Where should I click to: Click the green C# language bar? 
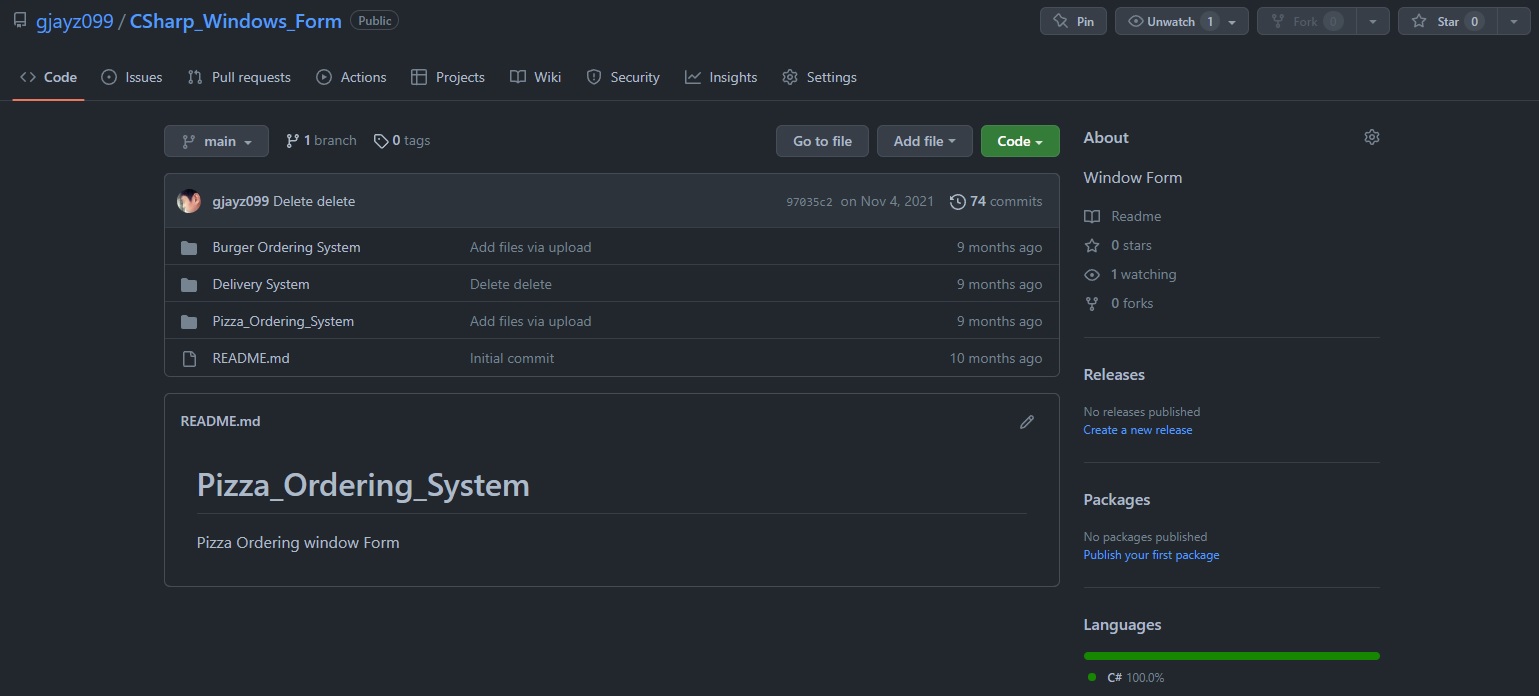pyautogui.click(x=1231, y=656)
